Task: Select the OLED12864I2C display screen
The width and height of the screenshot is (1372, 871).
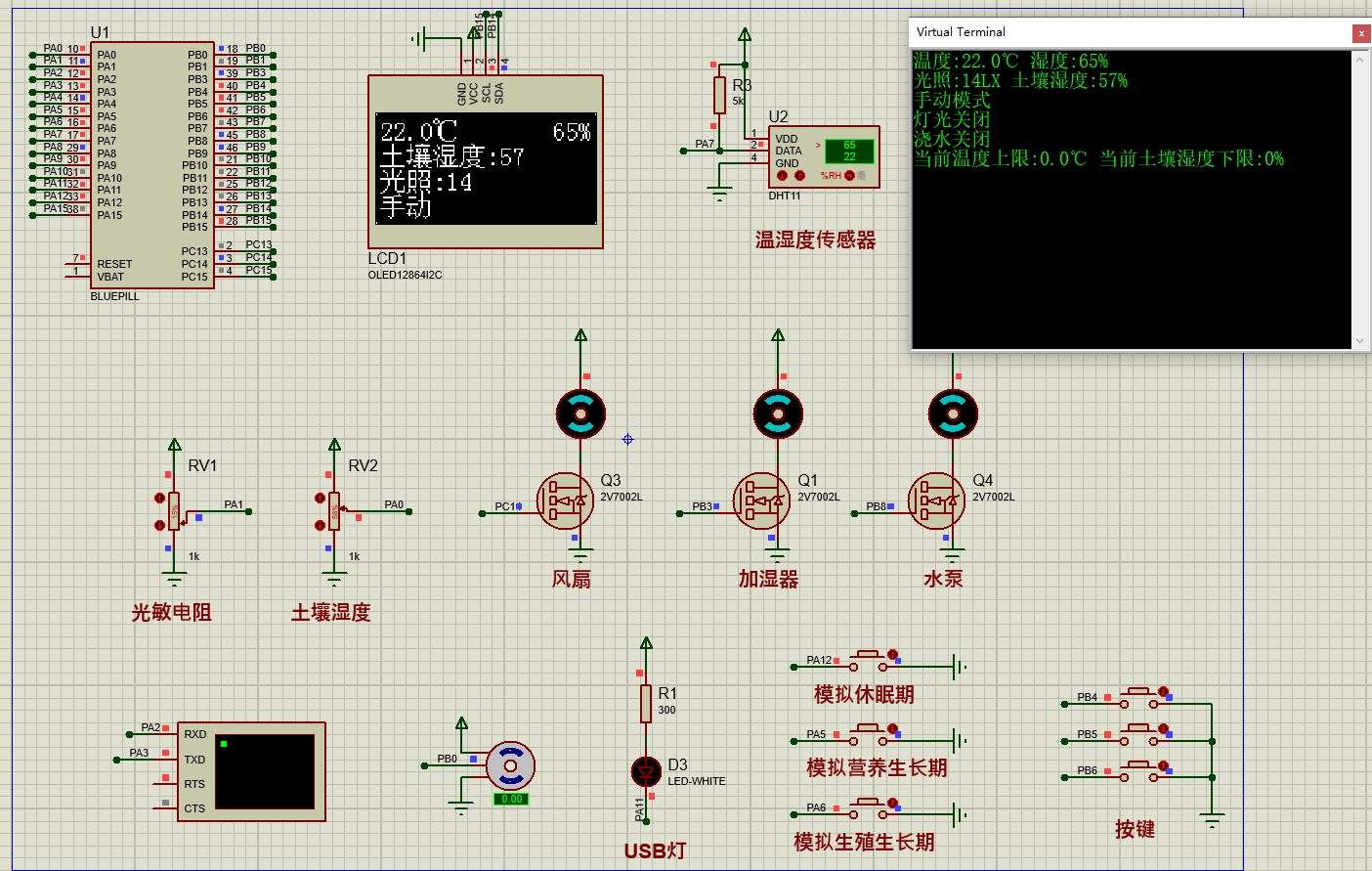Action: click(487, 169)
